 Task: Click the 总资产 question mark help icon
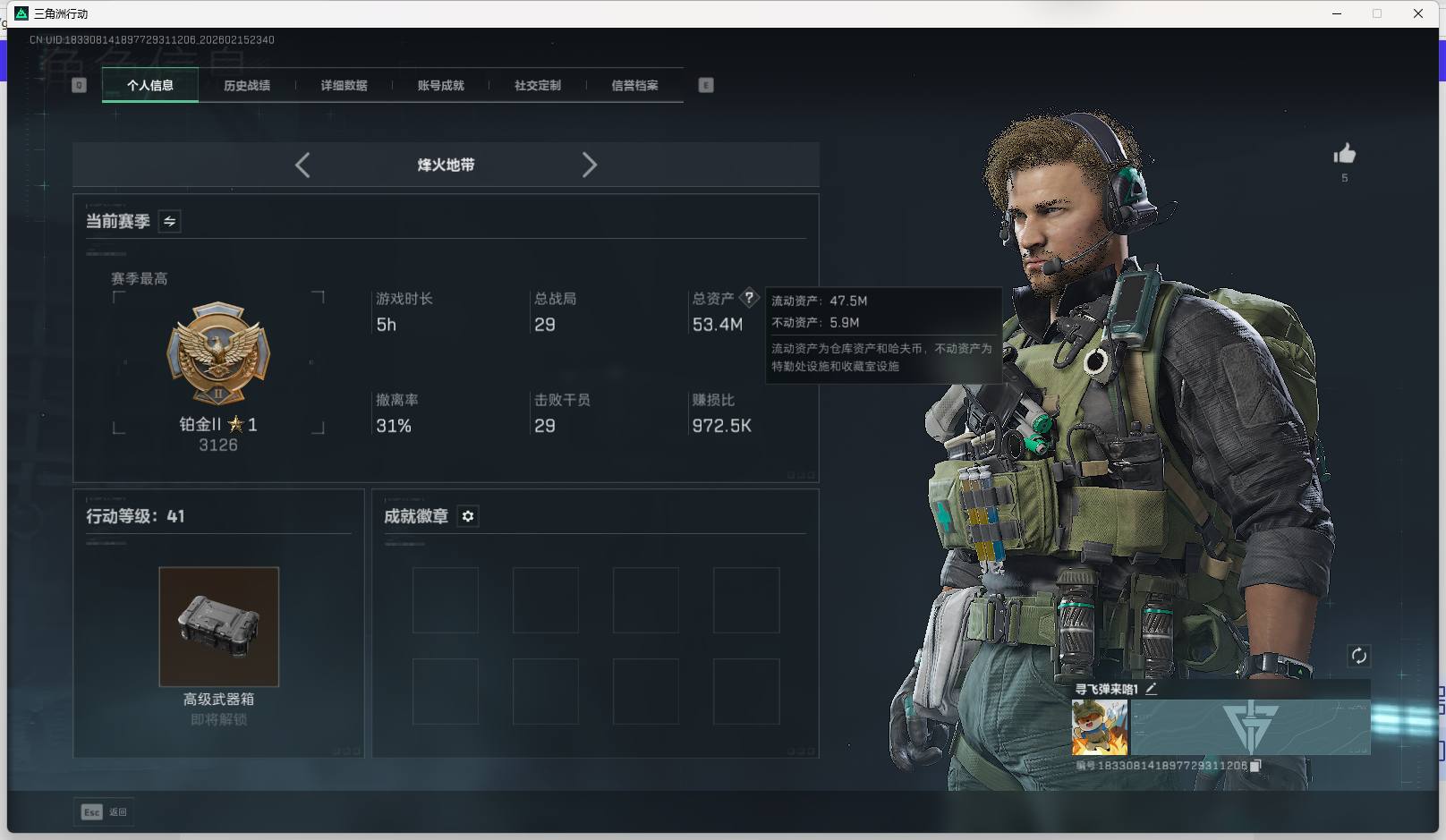pos(750,298)
